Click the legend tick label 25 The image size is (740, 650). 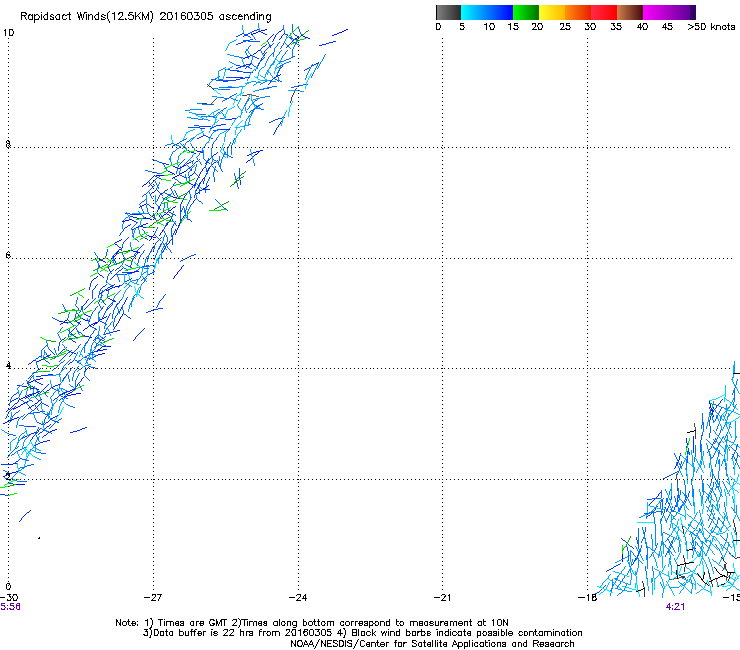pyautogui.click(x=565, y=27)
